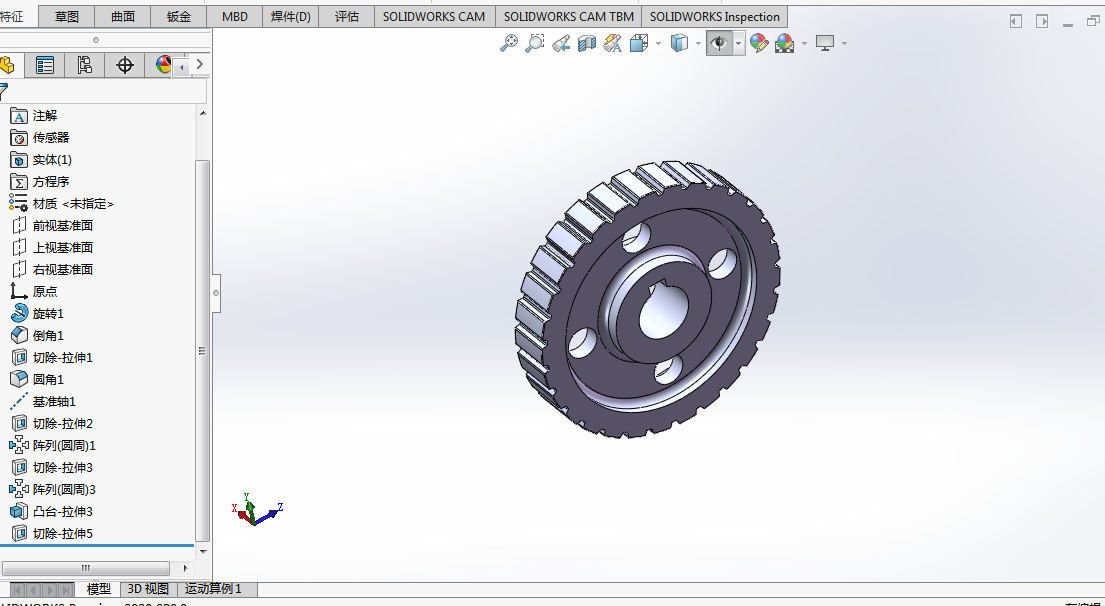The image size is (1105, 606).
Task: Open the 钣金 tab
Action: 179,16
